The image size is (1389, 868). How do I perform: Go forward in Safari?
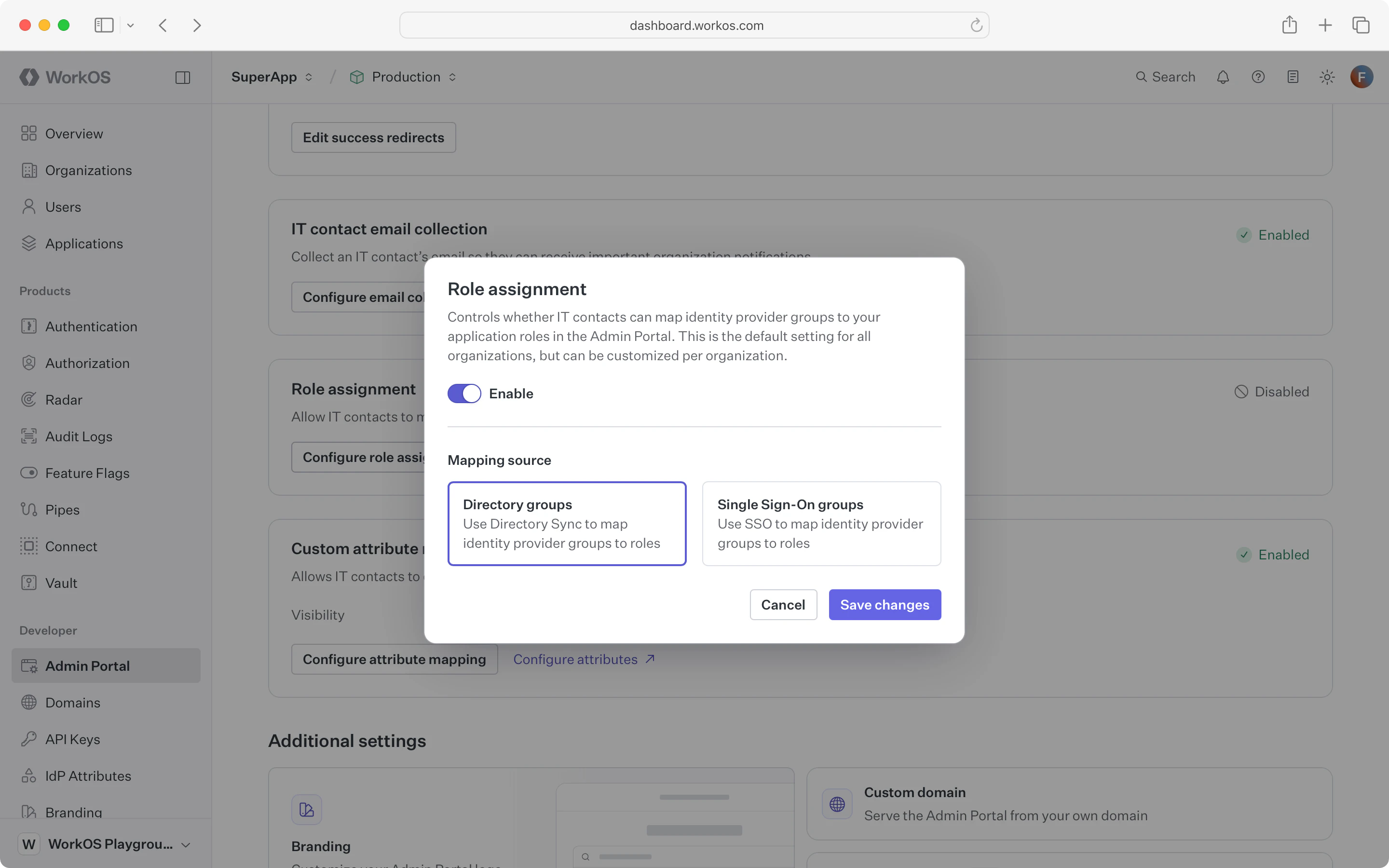point(197,25)
